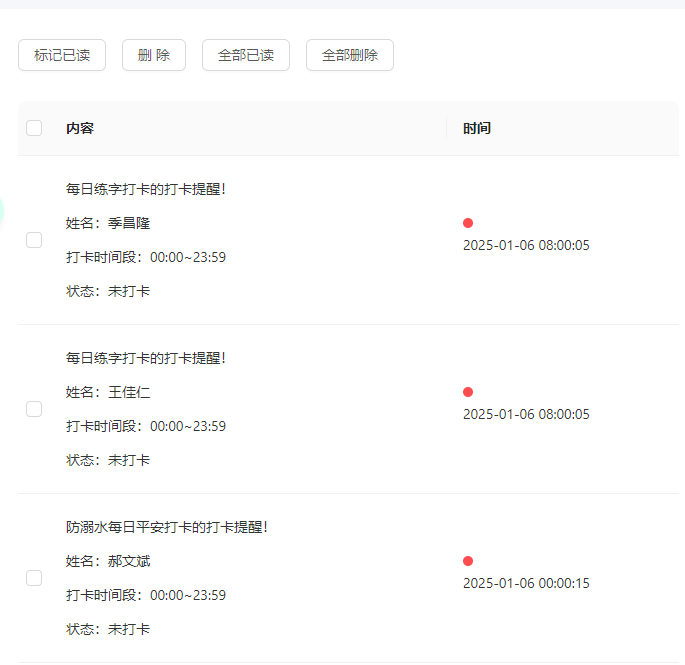Click the 时间 column header
Screen dimensions: 685x665
477,128
